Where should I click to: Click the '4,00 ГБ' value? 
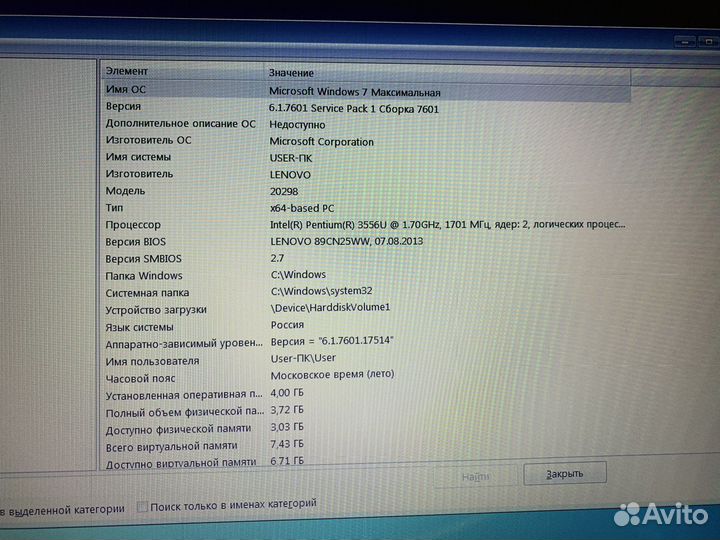pyautogui.click(x=287, y=393)
